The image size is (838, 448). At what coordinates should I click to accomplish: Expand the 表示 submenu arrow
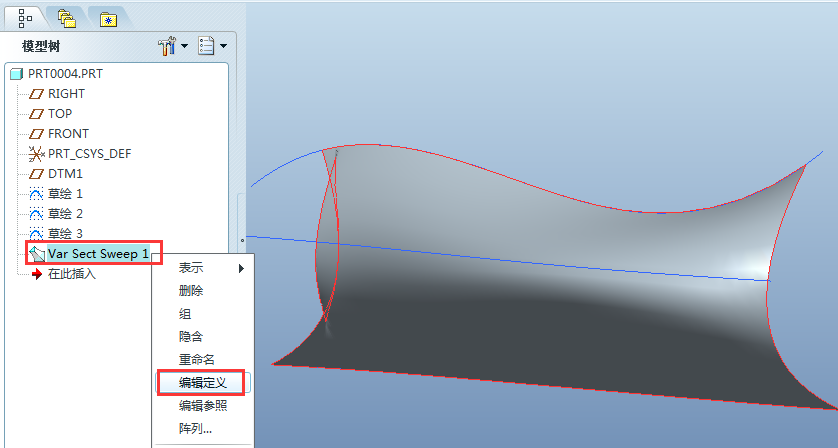click(x=240, y=268)
